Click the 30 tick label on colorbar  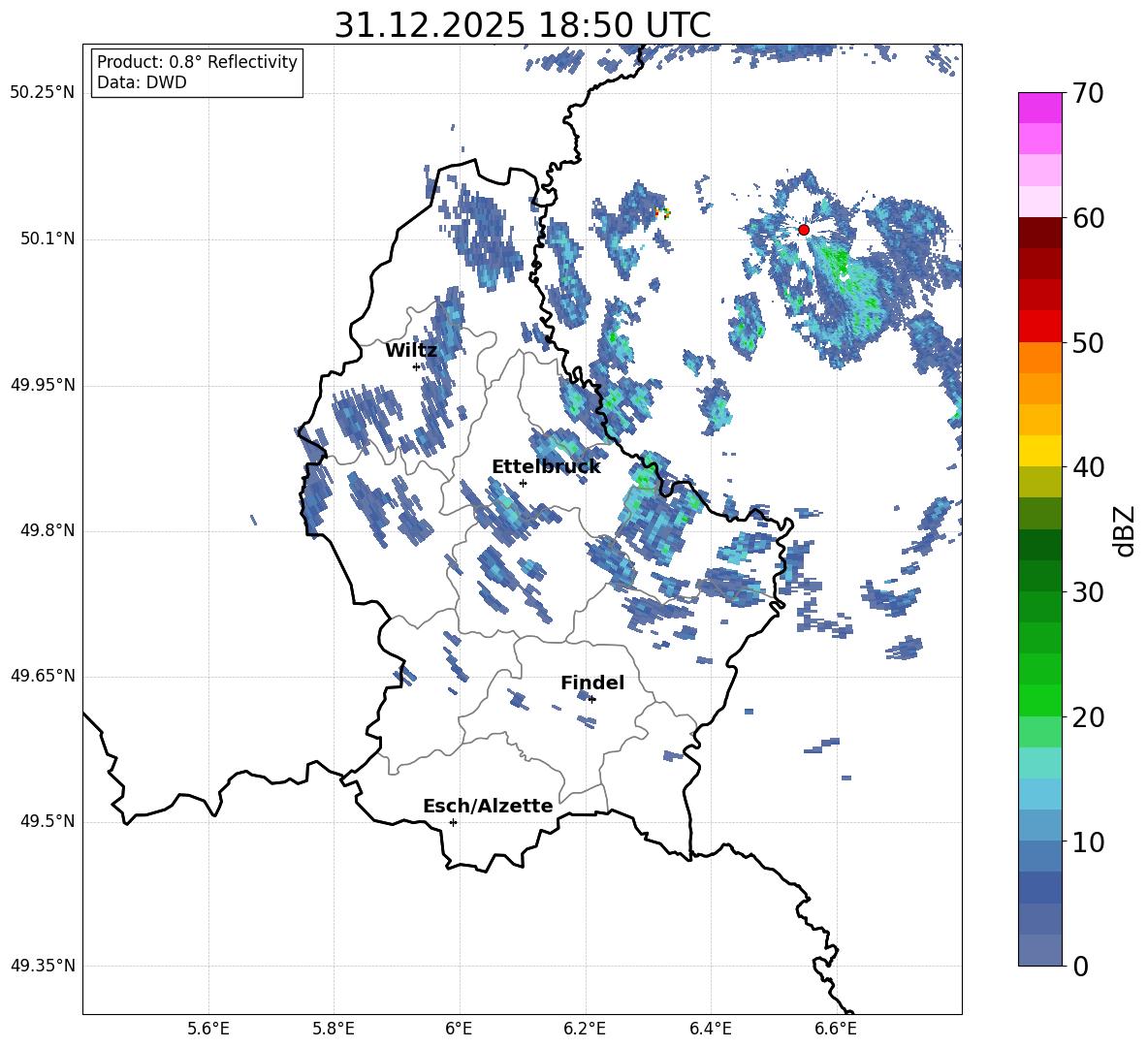1088,591
